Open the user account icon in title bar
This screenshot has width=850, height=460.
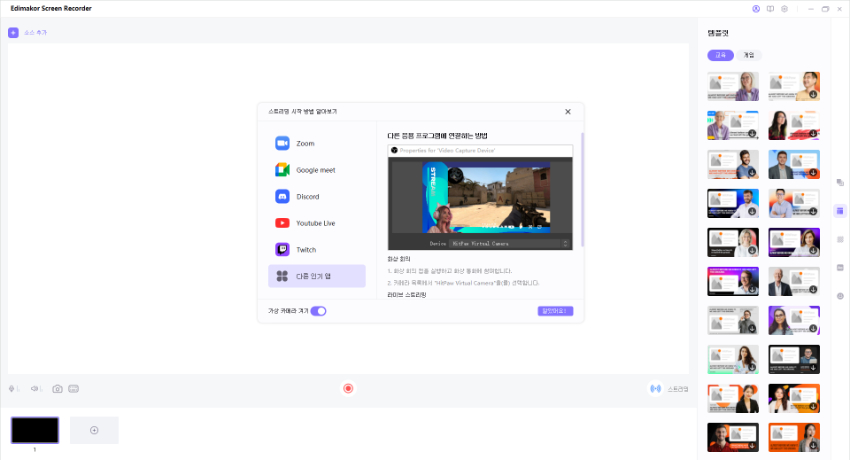click(x=756, y=9)
